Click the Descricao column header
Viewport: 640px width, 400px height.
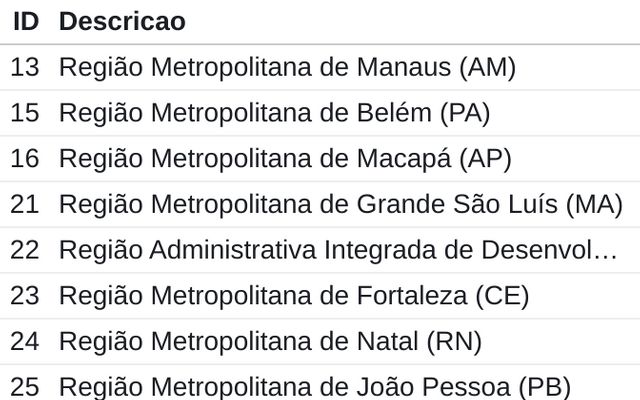[122, 21]
